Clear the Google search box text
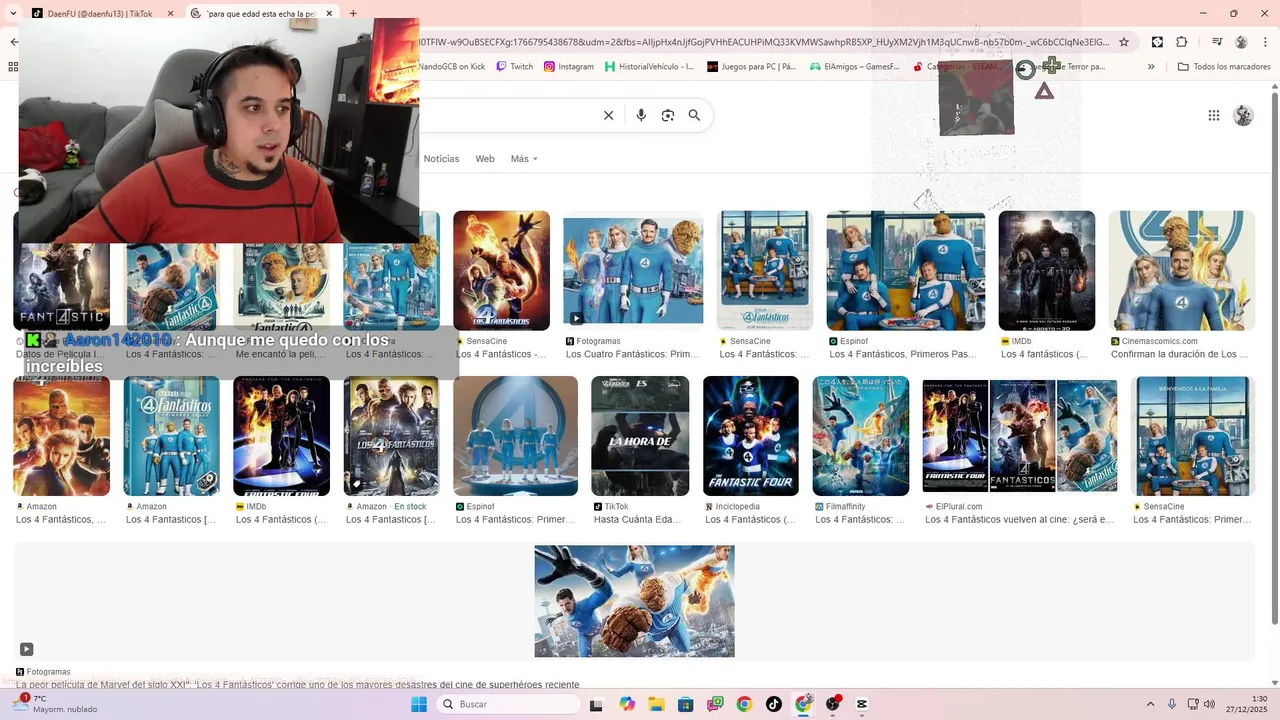The height and width of the screenshot is (720, 1280). tap(608, 115)
